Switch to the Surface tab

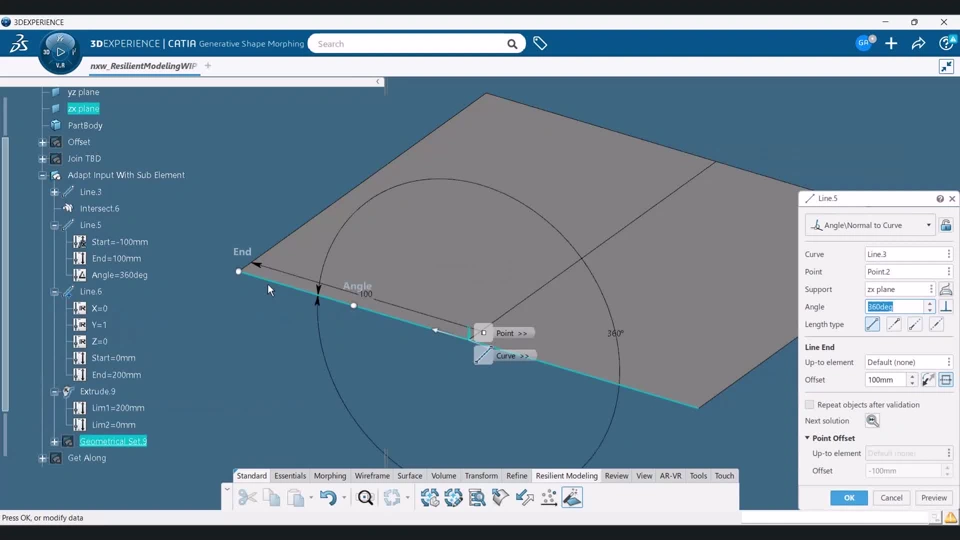pos(410,476)
